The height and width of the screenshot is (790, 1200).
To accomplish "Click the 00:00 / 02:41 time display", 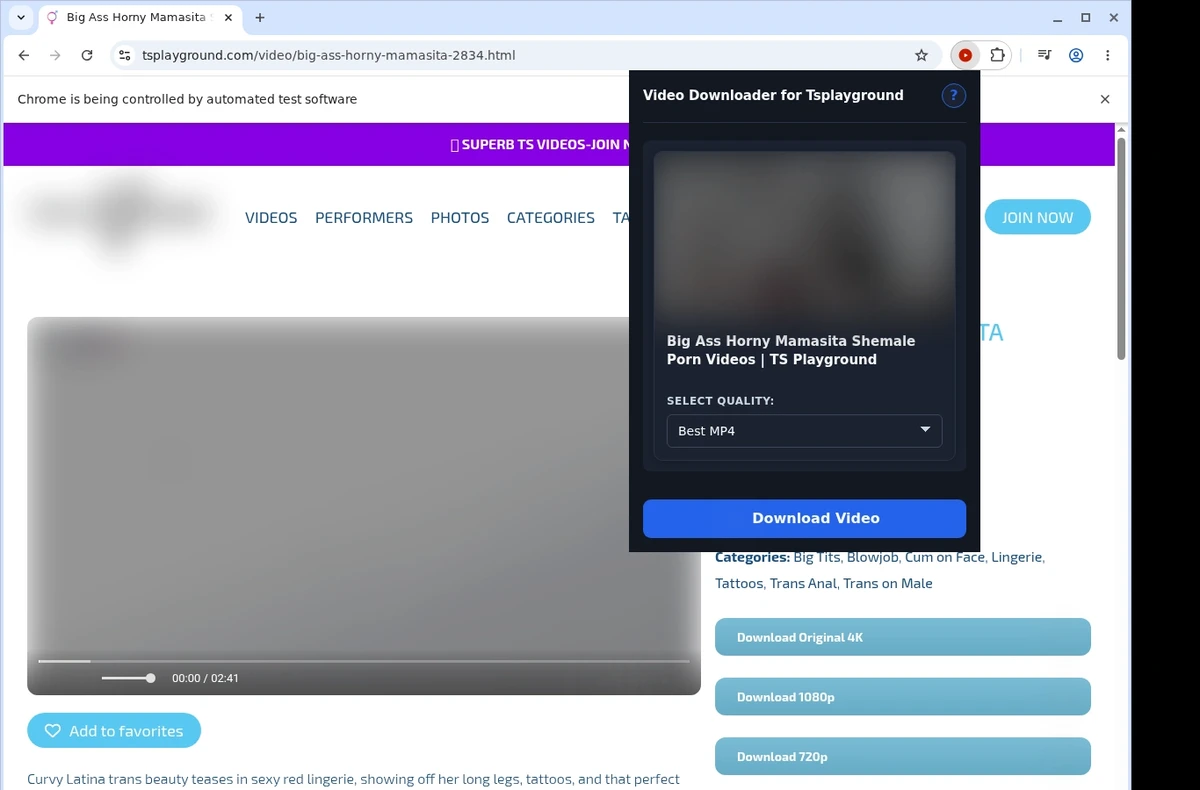I will [x=205, y=678].
